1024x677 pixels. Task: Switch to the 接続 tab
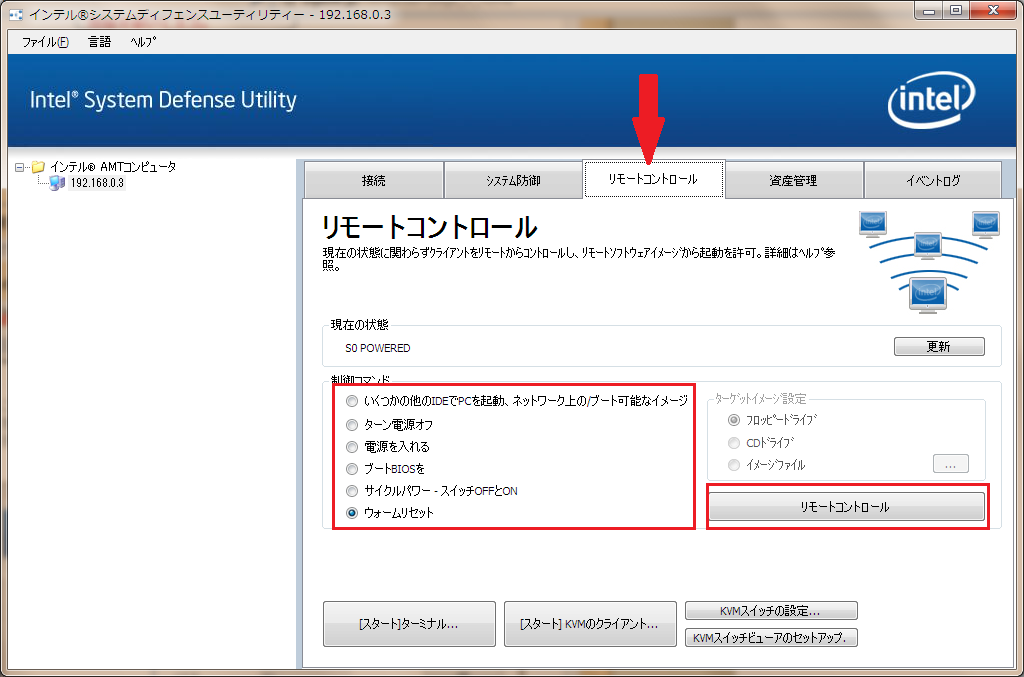374,180
